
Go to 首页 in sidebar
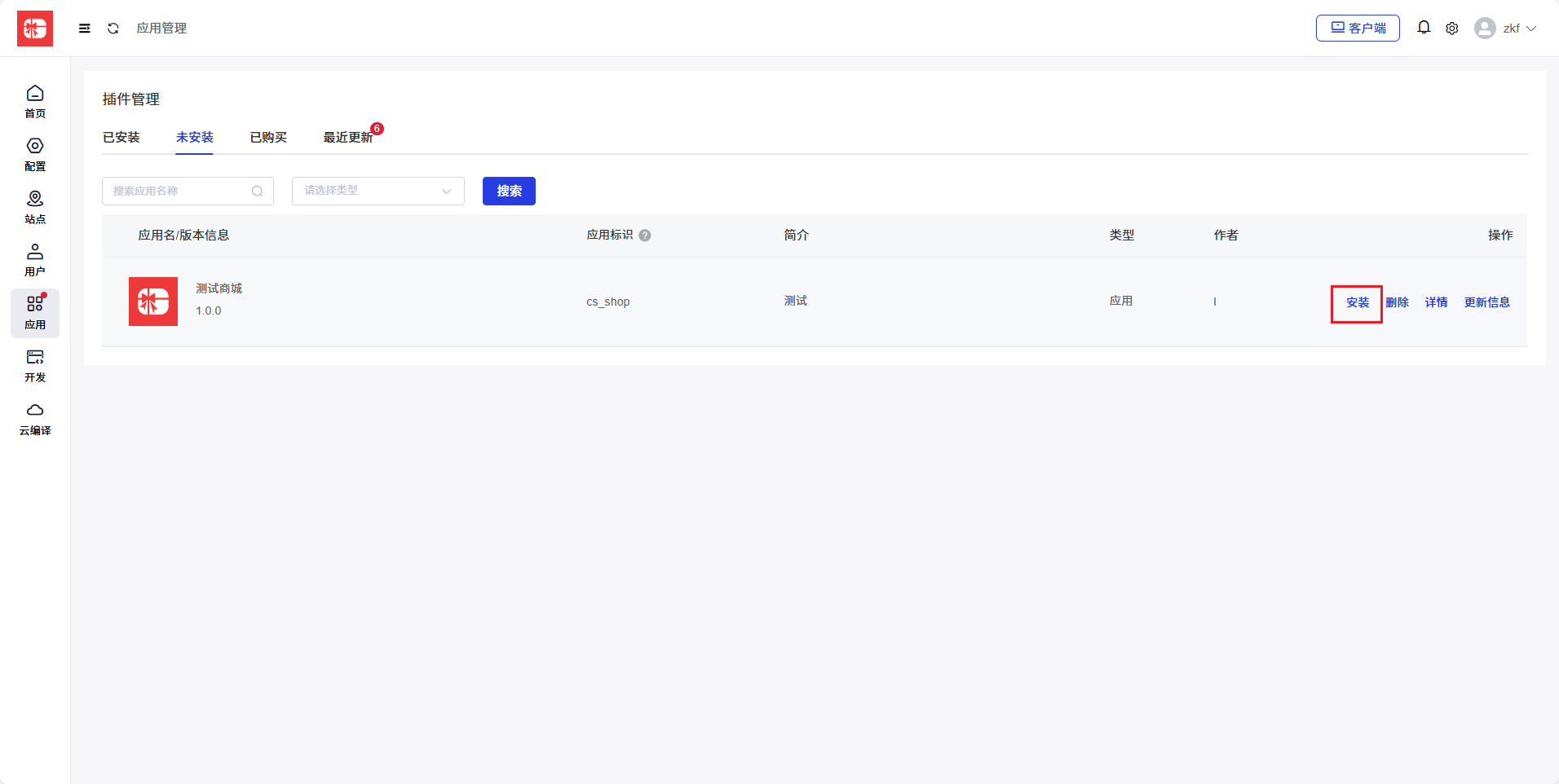35,101
